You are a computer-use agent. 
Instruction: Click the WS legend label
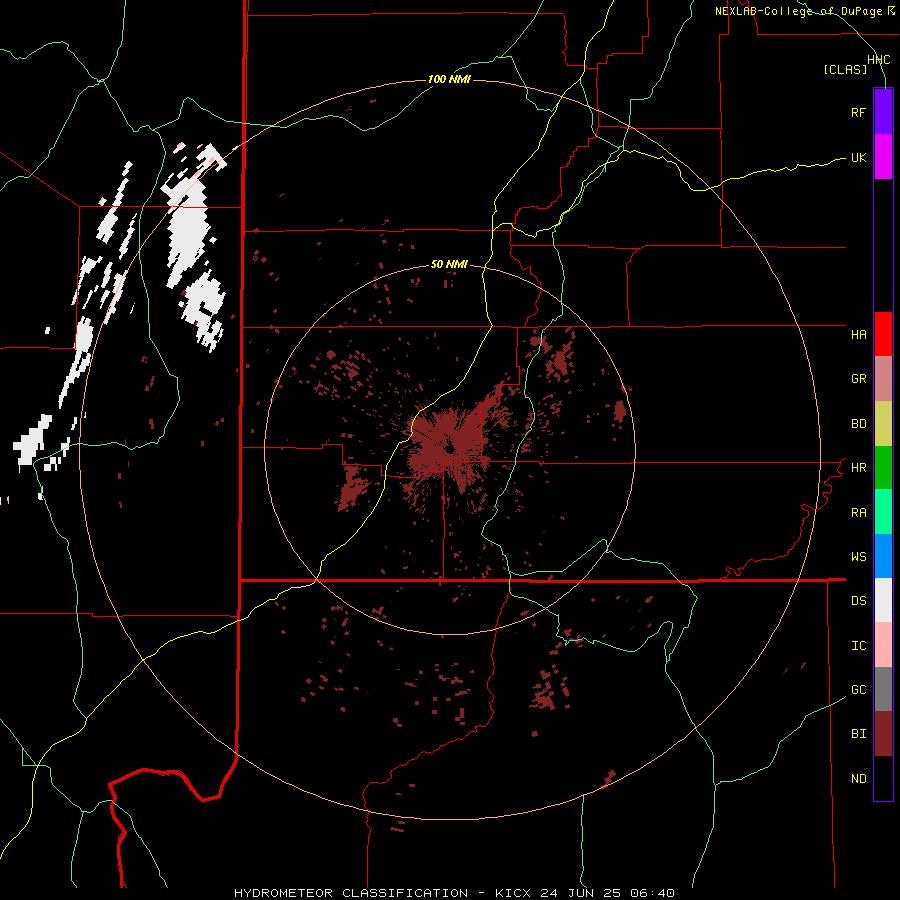(858, 557)
